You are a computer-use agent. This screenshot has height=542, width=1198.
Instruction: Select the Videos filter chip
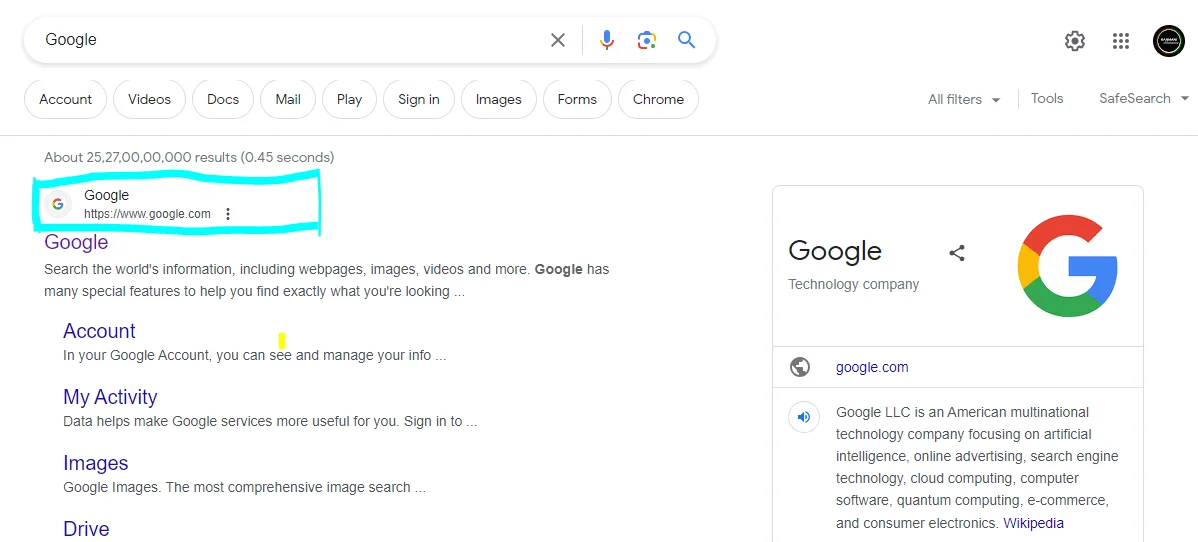coord(150,99)
